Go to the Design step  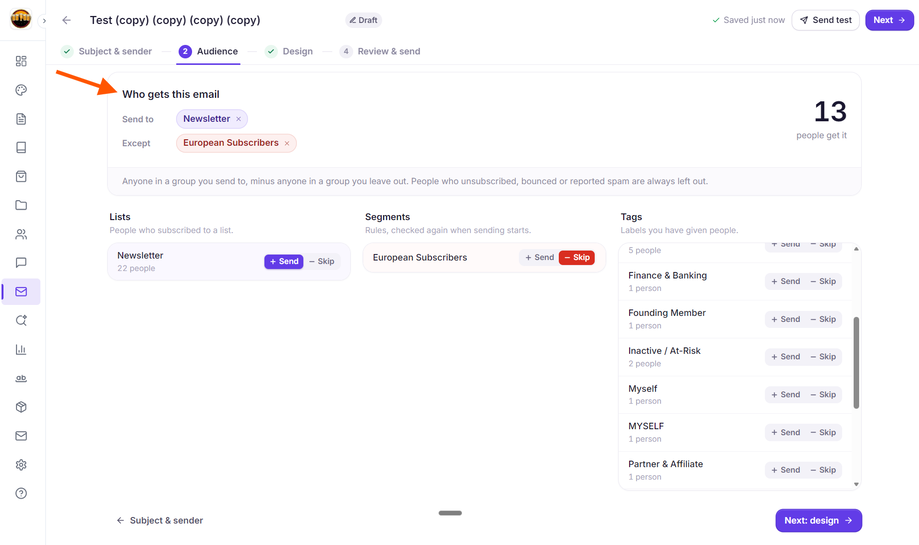click(288, 52)
